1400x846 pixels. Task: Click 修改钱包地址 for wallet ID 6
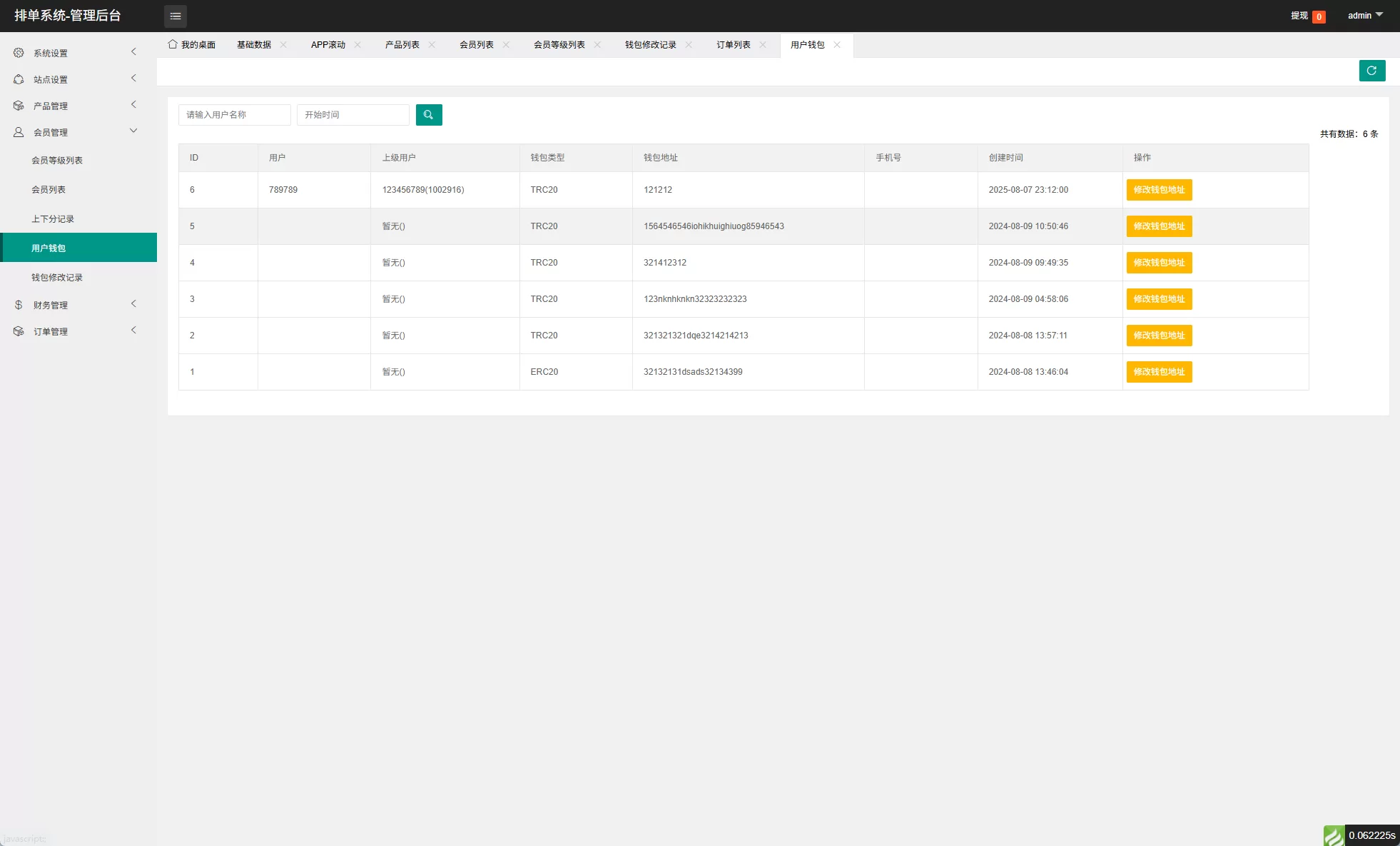coord(1159,190)
